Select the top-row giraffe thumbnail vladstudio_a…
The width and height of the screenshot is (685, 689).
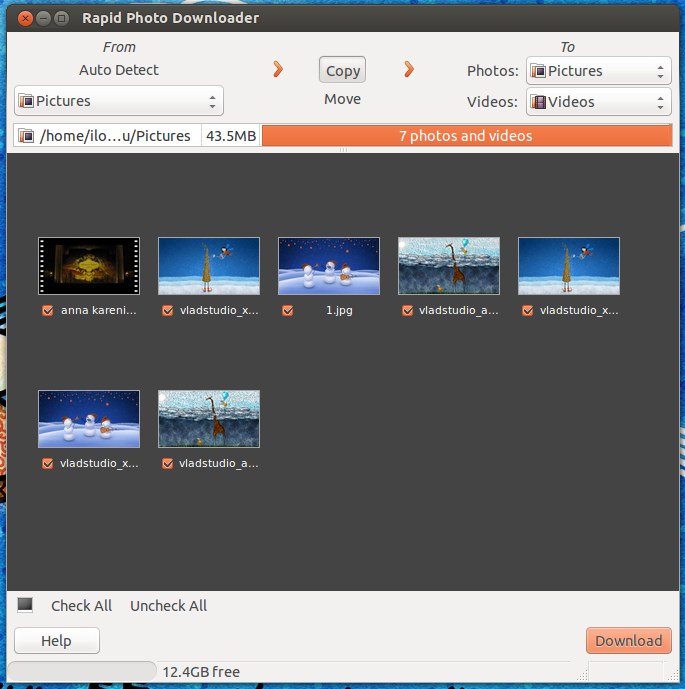(449, 266)
